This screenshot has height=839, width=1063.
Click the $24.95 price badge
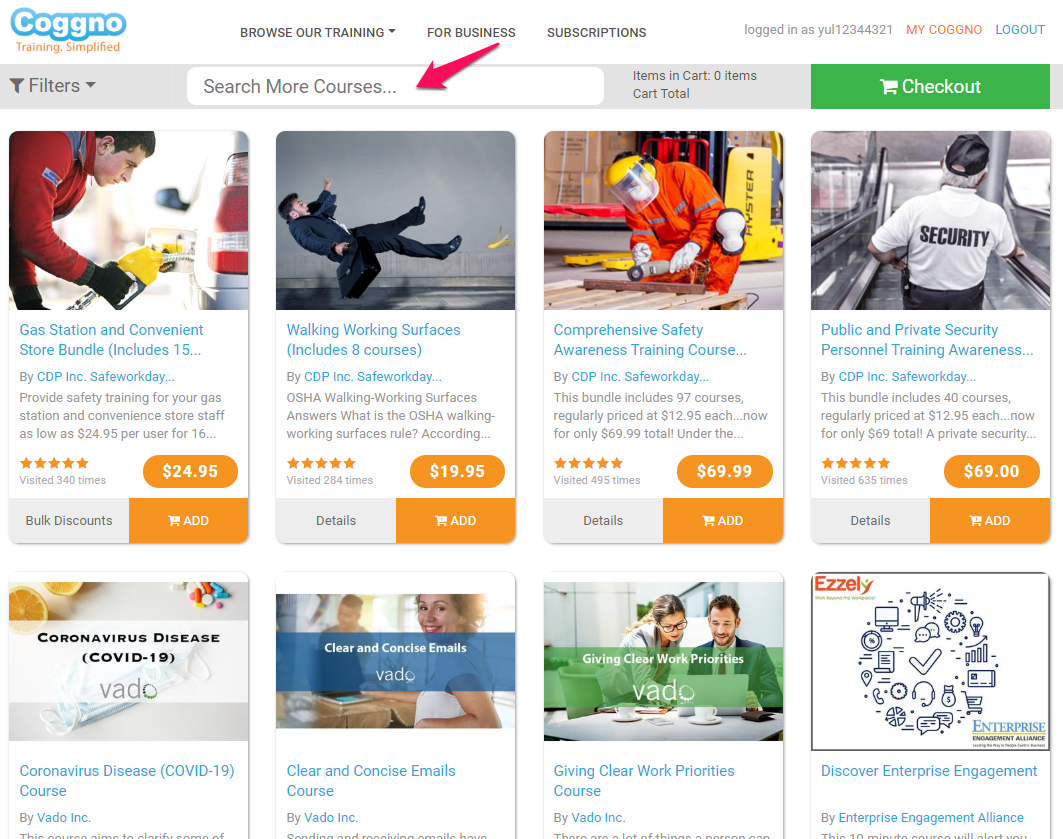click(x=190, y=472)
